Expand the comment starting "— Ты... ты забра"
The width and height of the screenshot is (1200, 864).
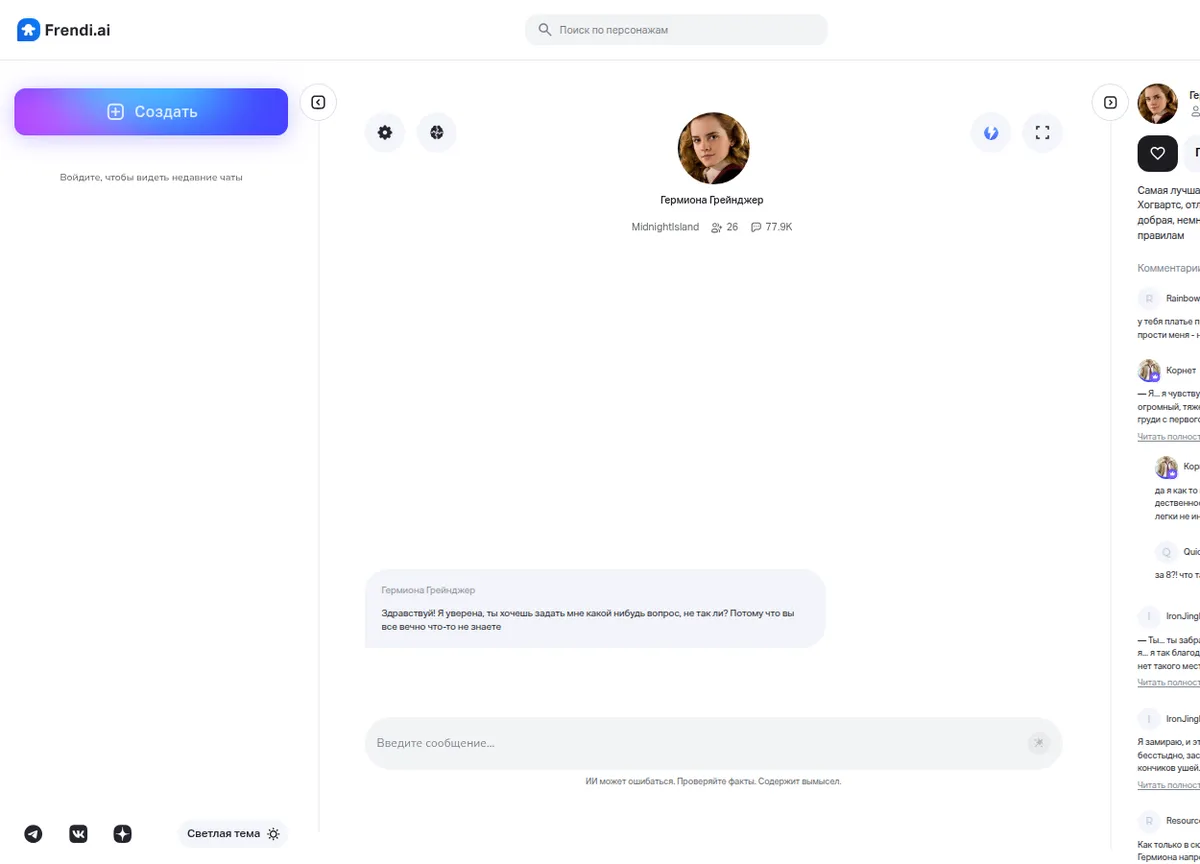click(x=1168, y=682)
